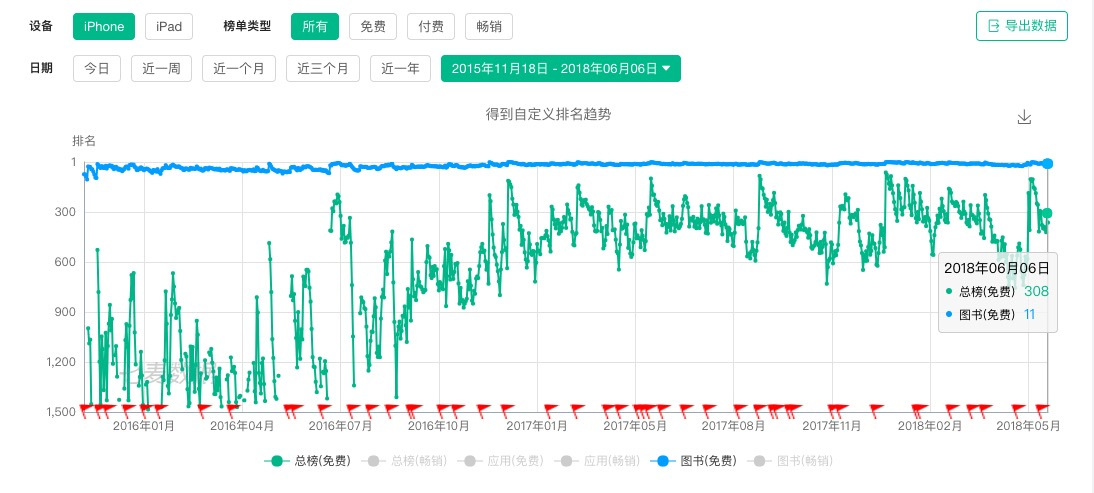Select 所有 chart type filter
This screenshot has height=493, width=1094.
click(x=315, y=26)
